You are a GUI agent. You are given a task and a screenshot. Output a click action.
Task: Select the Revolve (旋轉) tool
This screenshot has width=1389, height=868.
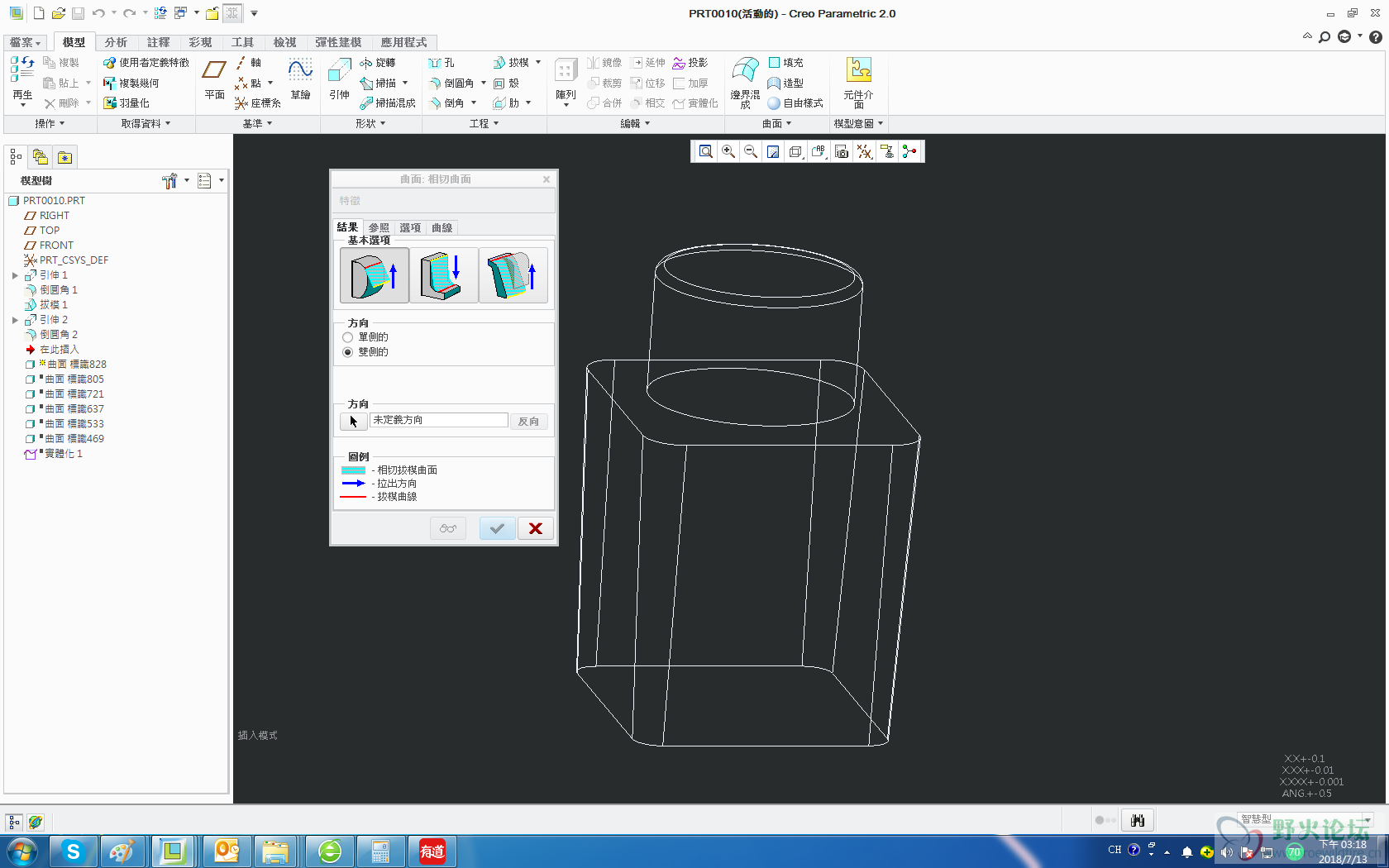(x=377, y=63)
